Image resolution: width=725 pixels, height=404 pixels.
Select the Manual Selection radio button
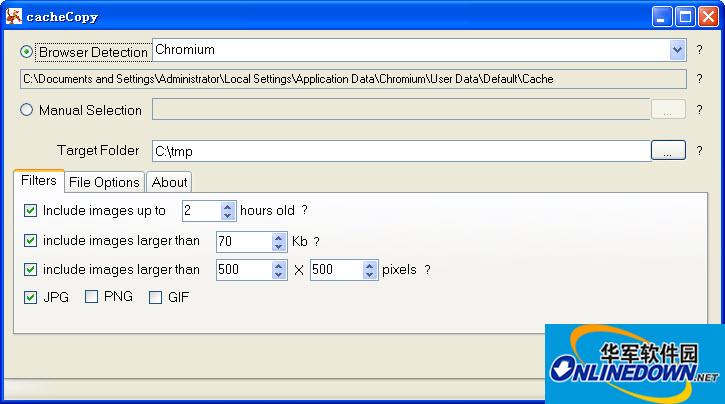click(27, 110)
